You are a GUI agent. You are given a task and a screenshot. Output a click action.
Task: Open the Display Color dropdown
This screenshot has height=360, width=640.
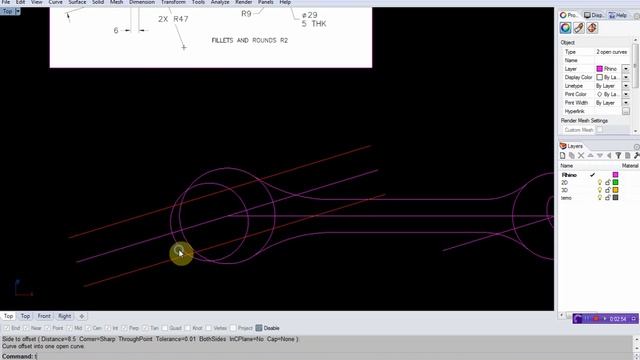(x=626, y=77)
